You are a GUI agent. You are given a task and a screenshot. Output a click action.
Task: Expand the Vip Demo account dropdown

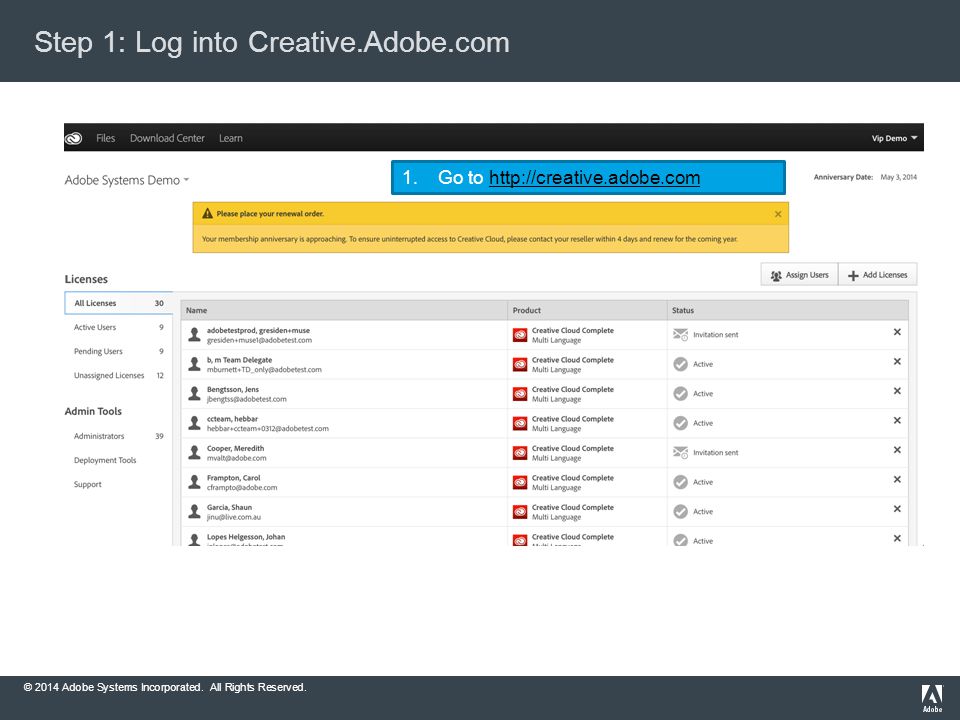[x=894, y=138]
